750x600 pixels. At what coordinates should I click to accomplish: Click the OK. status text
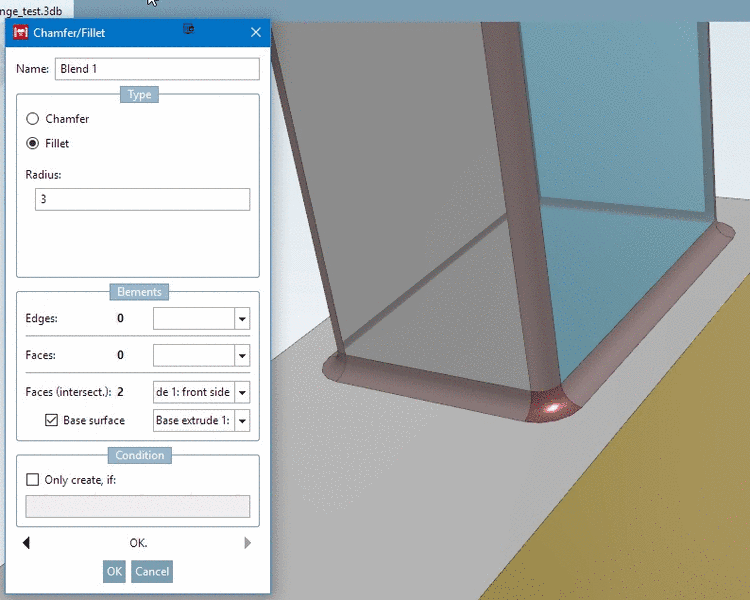(x=138, y=543)
